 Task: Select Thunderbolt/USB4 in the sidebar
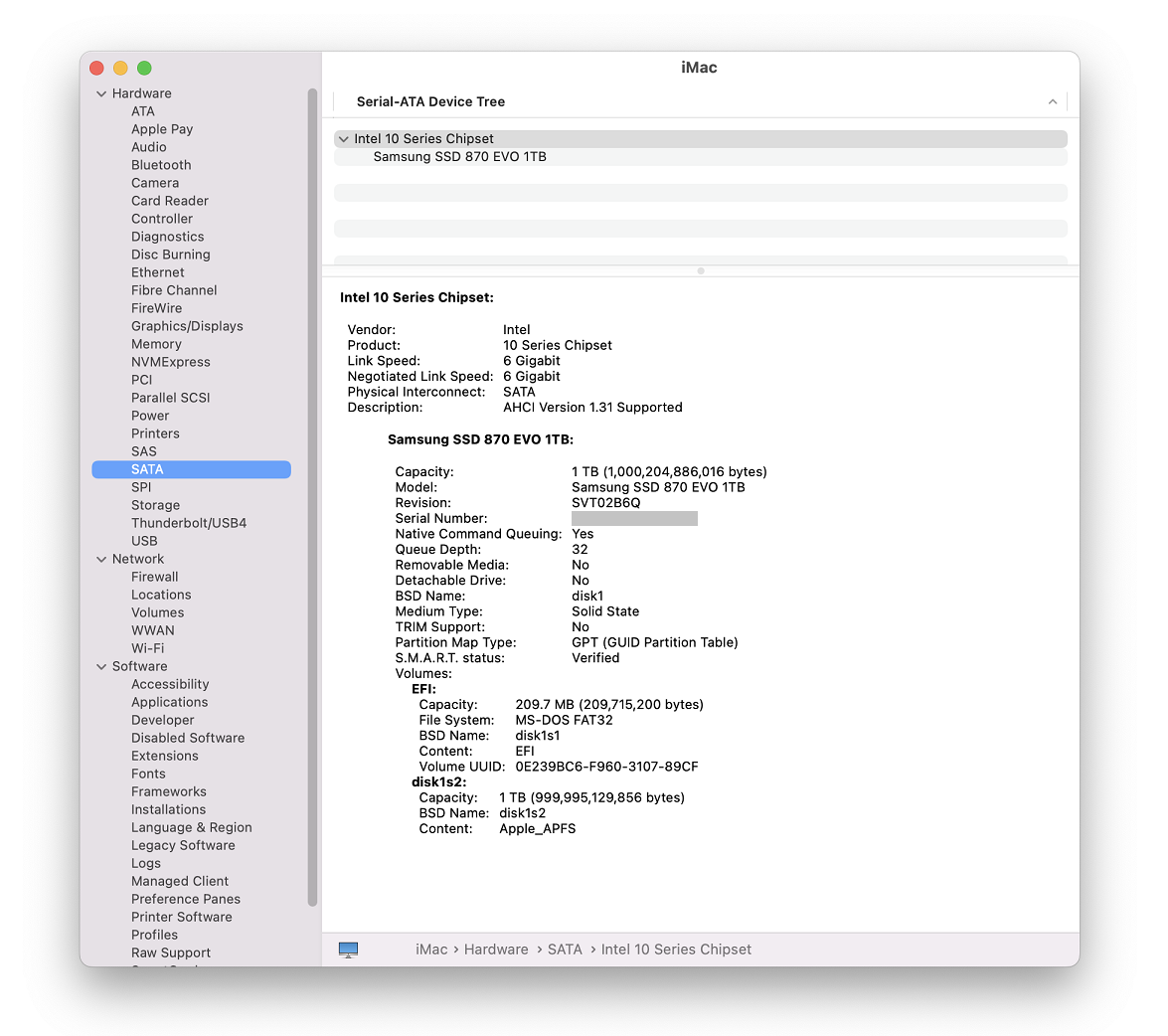click(189, 523)
